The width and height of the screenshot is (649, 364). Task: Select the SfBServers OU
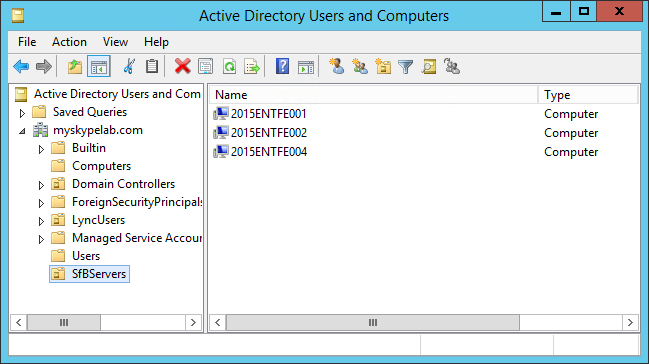[x=99, y=274]
